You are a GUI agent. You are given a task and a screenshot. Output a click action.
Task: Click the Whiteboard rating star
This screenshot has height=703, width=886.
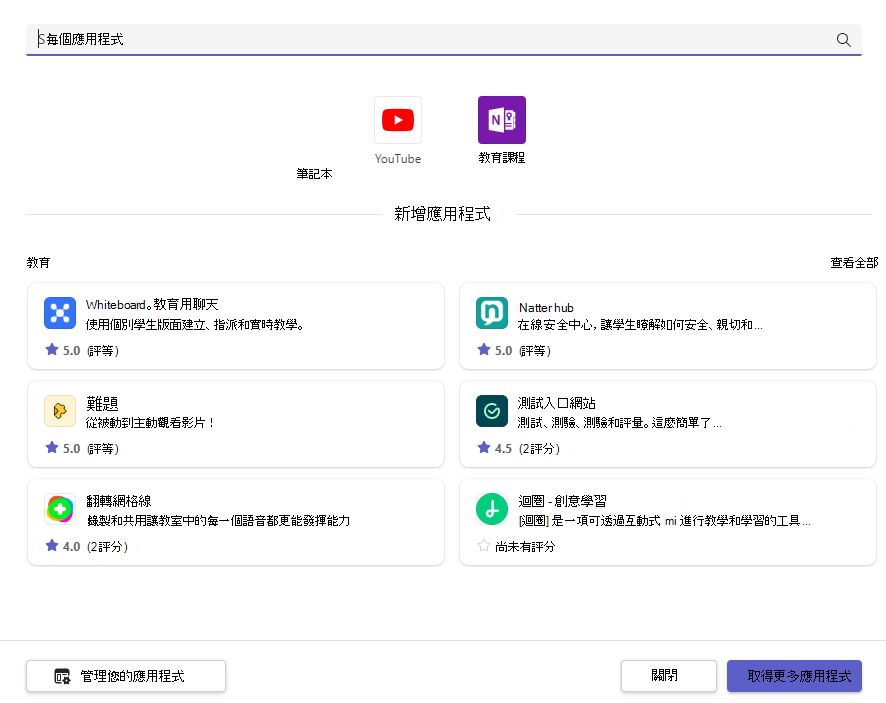point(52,350)
